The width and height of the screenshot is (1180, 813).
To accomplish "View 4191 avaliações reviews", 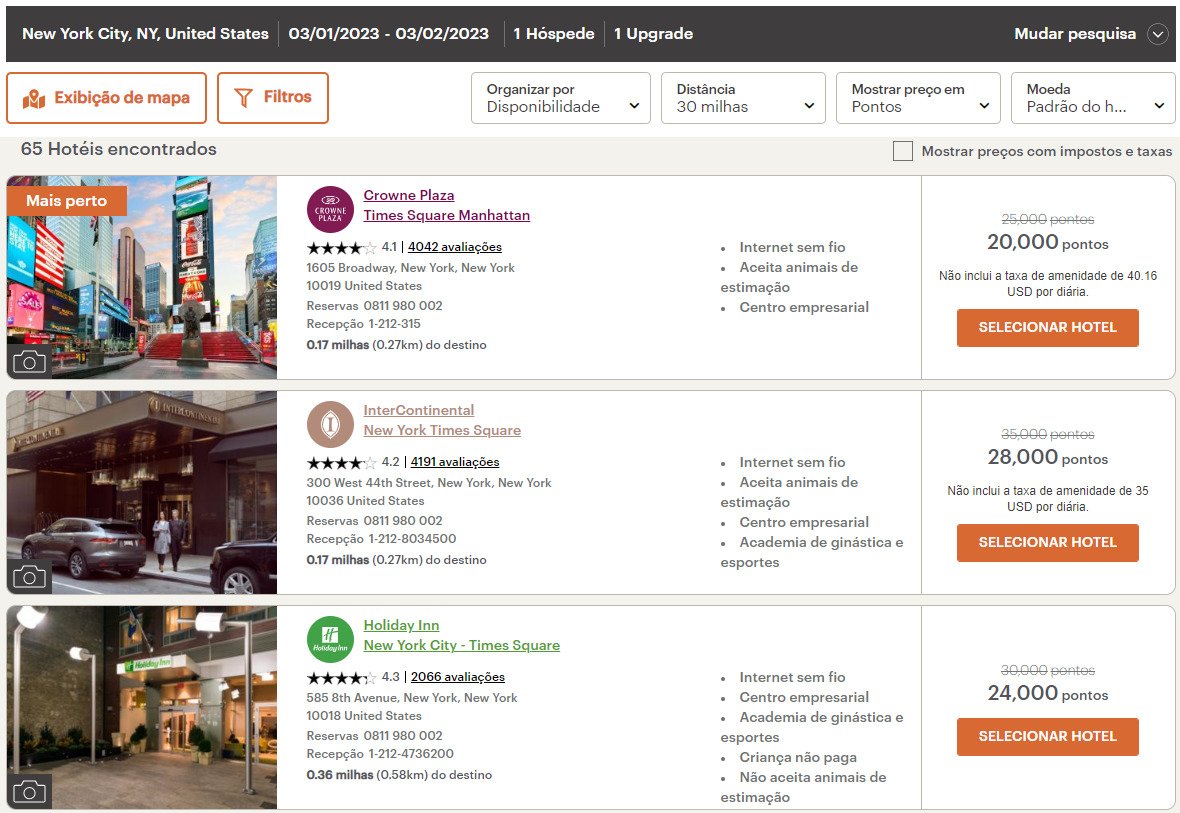I will click(x=455, y=462).
